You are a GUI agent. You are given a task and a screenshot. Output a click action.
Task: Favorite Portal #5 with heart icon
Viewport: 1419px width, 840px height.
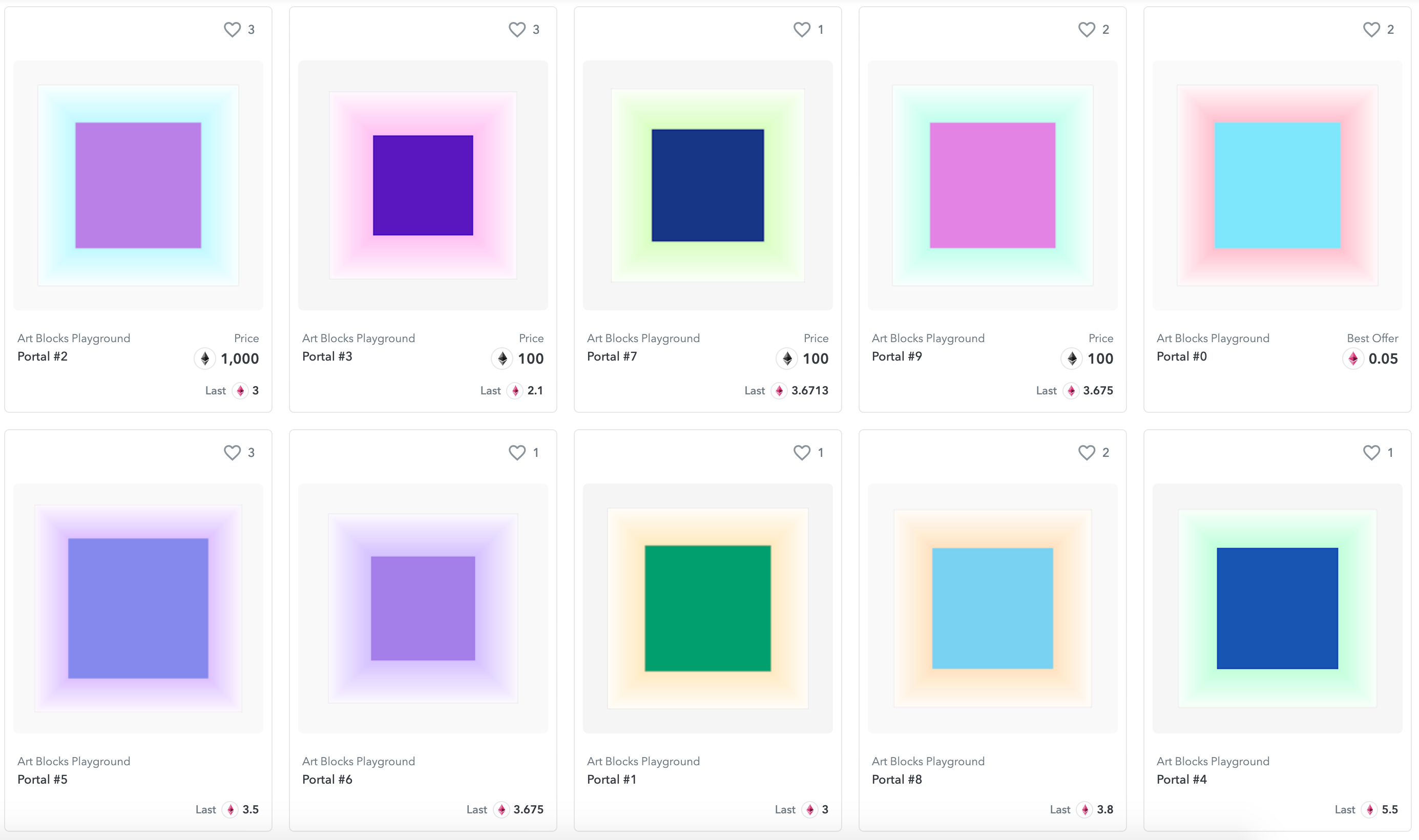[232, 452]
